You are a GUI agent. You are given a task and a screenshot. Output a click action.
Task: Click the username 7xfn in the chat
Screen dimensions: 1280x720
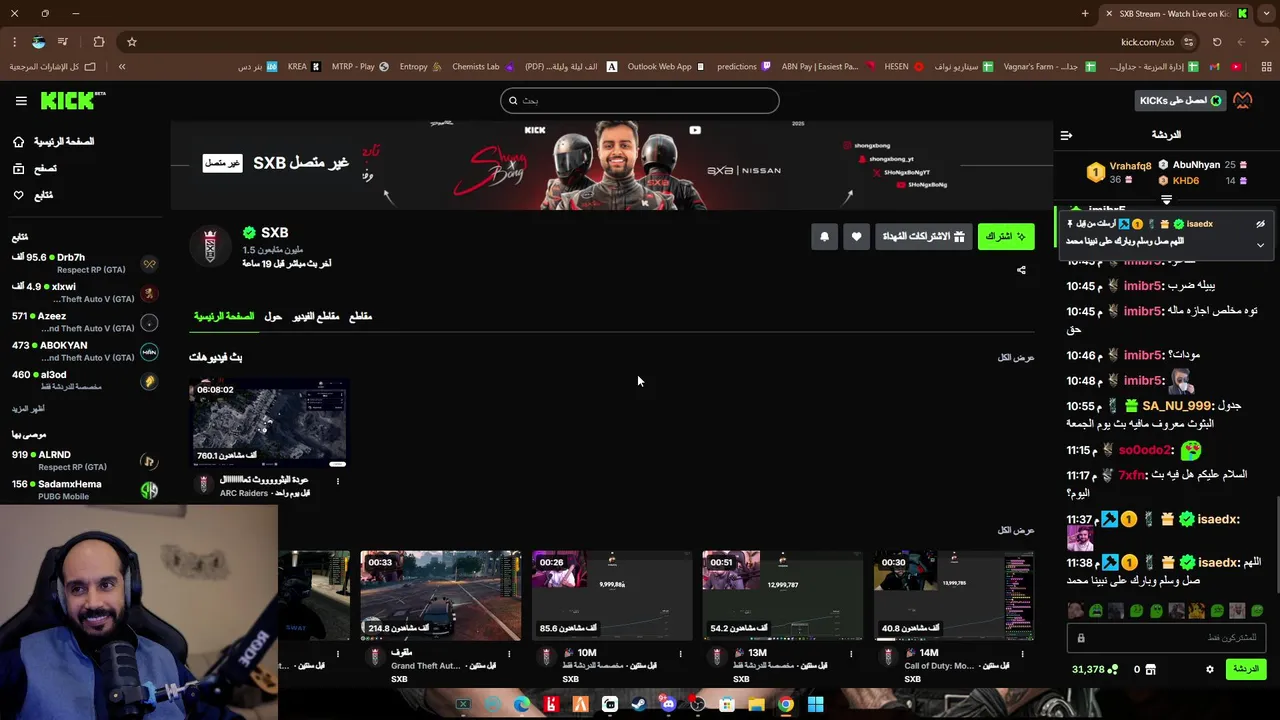1131,476
